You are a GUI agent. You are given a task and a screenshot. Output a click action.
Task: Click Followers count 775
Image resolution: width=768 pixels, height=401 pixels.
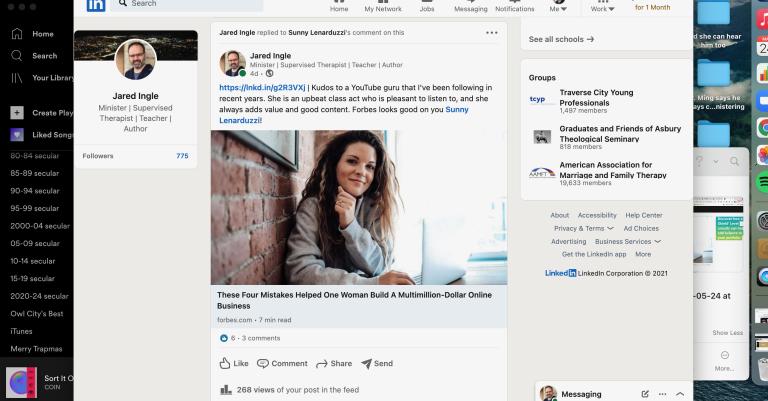[182, 156]
